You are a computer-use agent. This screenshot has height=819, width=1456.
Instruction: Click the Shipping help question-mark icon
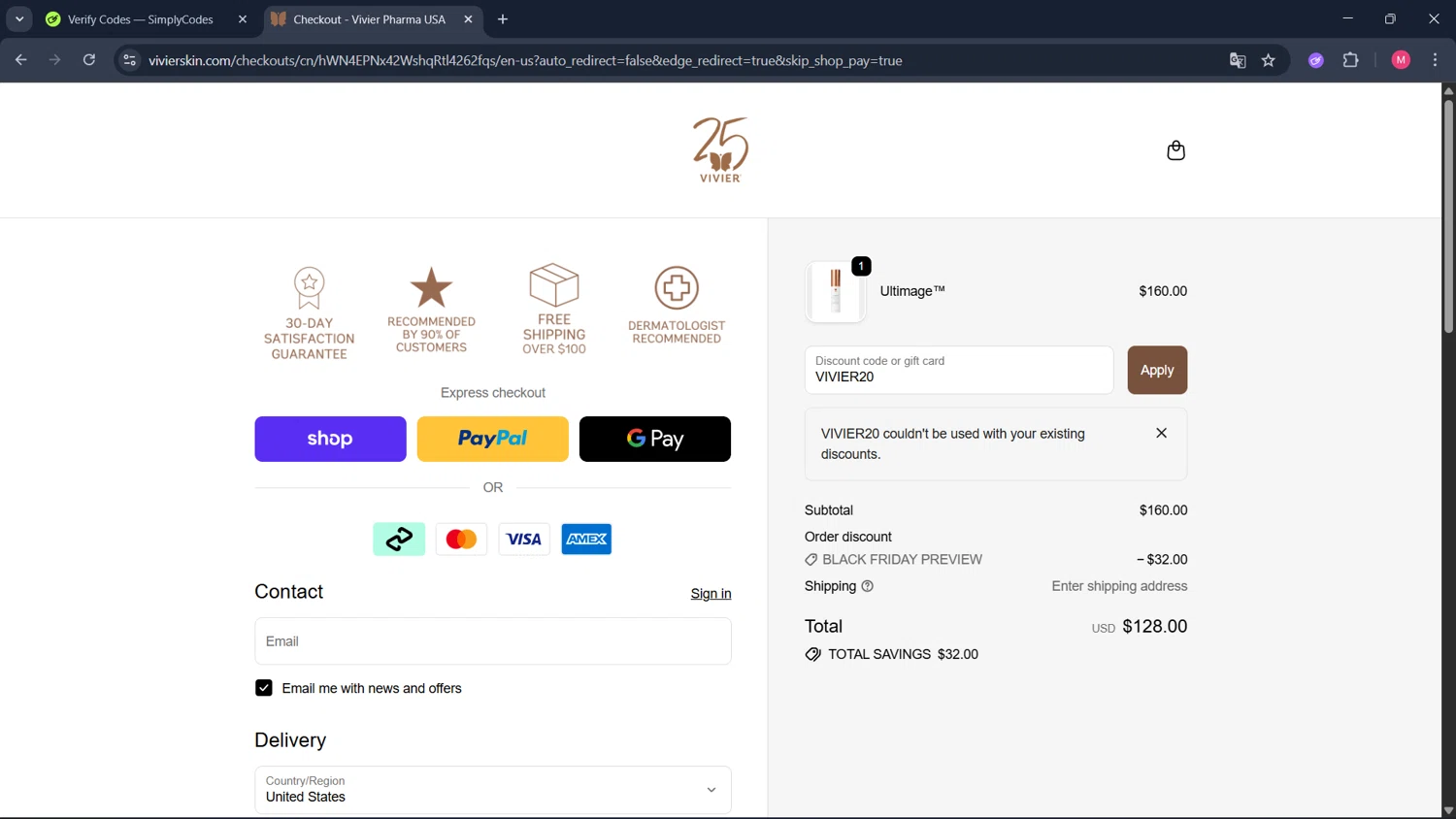click(x=868, y=586)
